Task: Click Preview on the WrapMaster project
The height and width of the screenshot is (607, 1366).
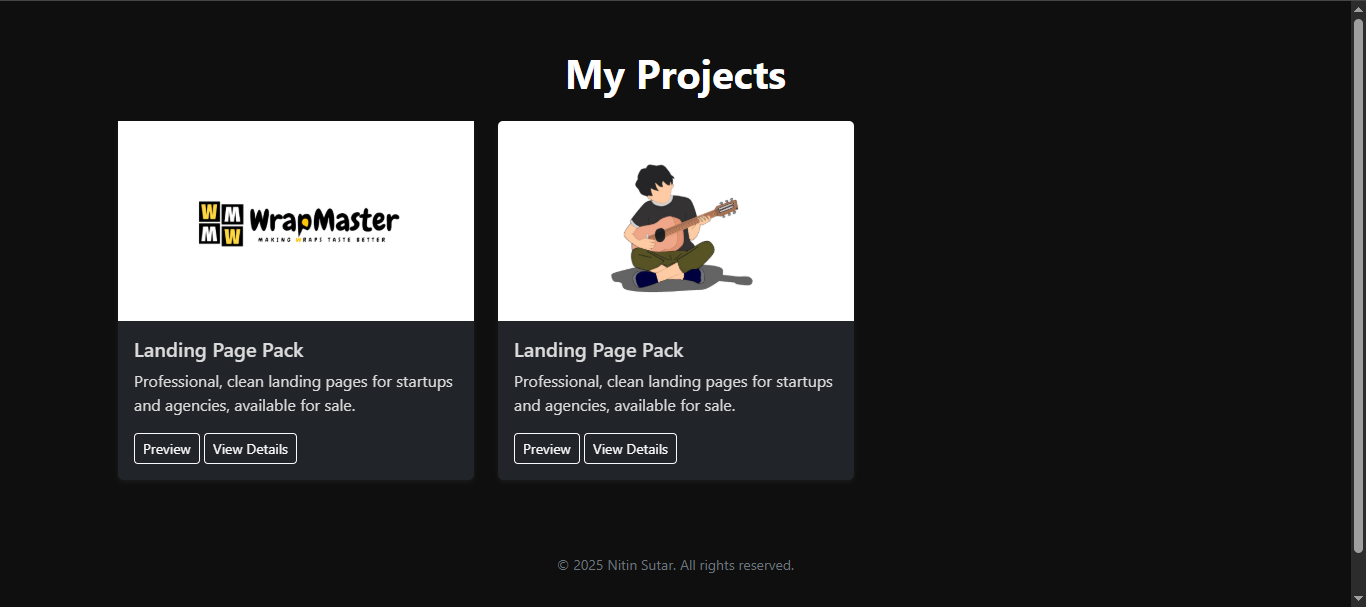Action: tap(166, 448)
